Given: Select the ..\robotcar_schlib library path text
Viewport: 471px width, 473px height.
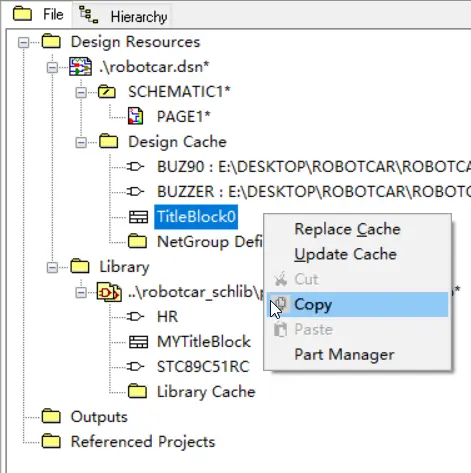Looking at the screenshot, I should click(x=196, y=292).
